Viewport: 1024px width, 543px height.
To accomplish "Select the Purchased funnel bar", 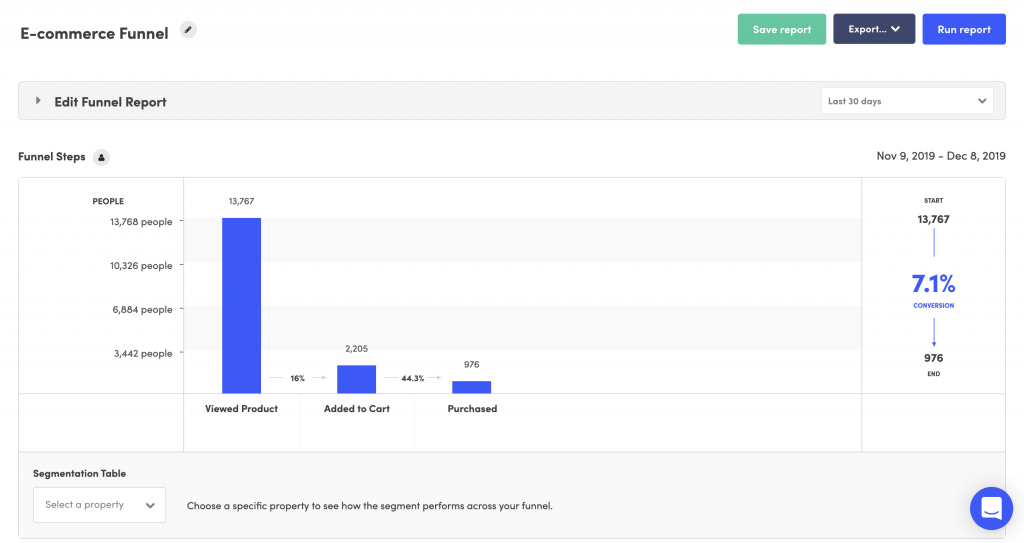I will (x=472, y=387).
